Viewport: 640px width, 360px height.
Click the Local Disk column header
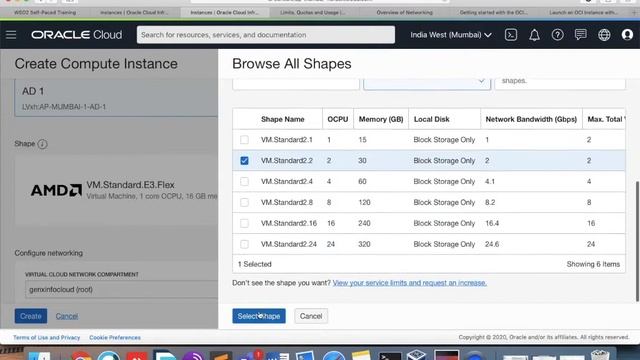click(x=431, y=119)
